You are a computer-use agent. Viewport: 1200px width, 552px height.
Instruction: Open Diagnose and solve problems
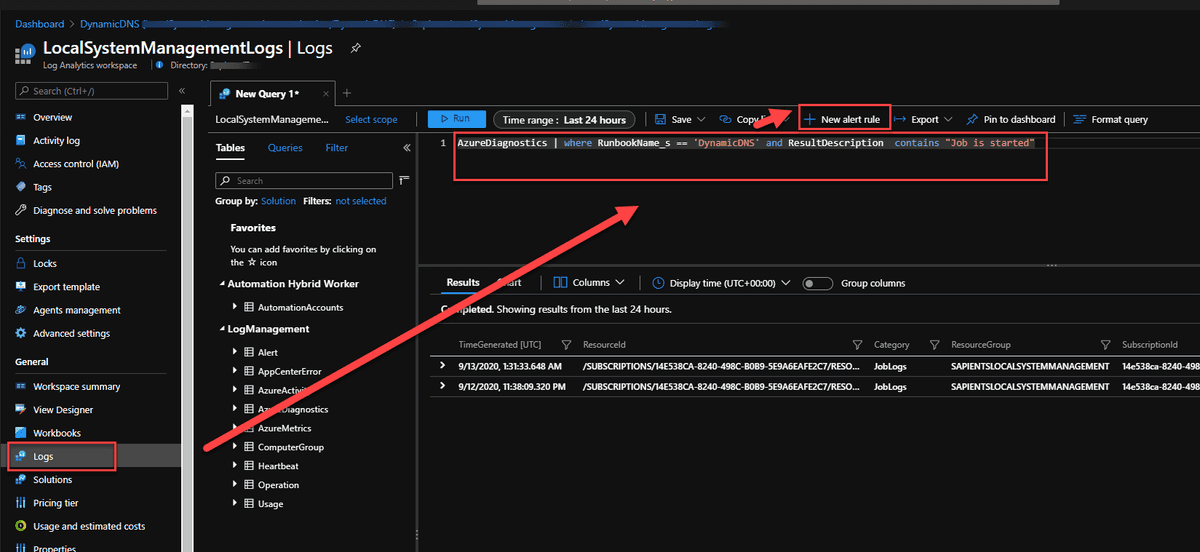click(x=94, y=210)
